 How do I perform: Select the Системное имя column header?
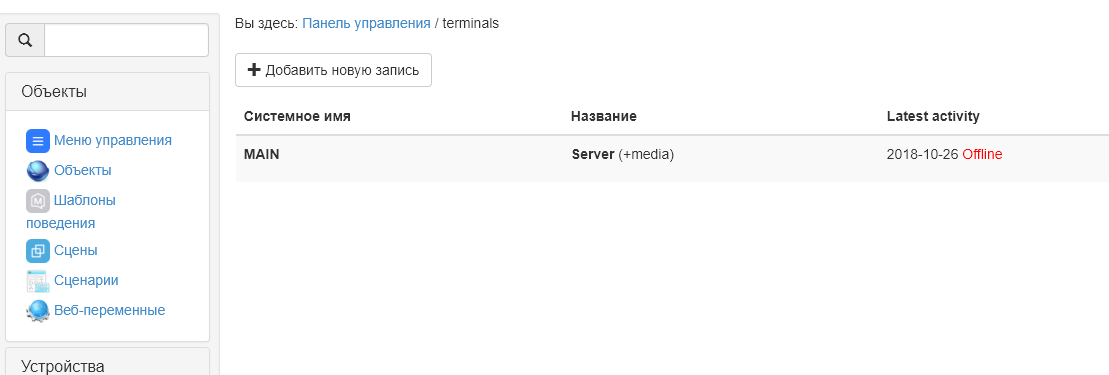[x=297, y=116]
